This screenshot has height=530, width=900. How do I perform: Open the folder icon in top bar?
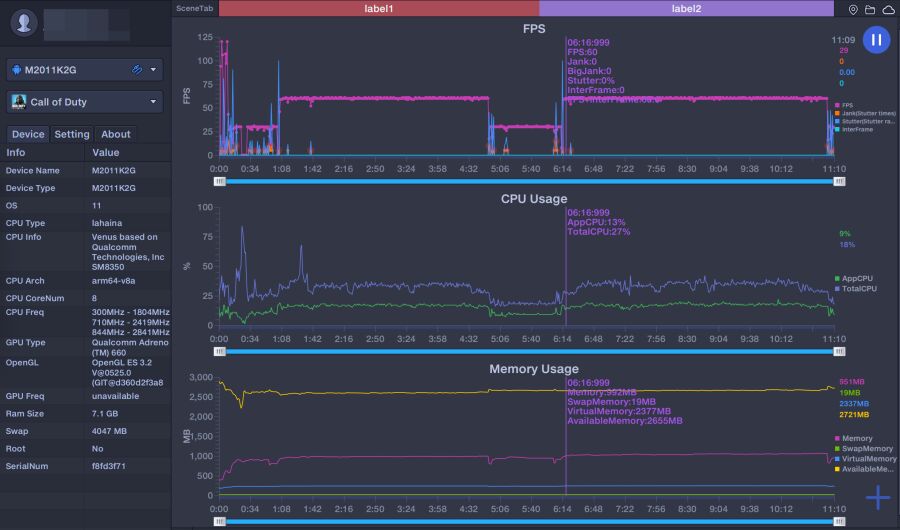[x=870, y=9]
